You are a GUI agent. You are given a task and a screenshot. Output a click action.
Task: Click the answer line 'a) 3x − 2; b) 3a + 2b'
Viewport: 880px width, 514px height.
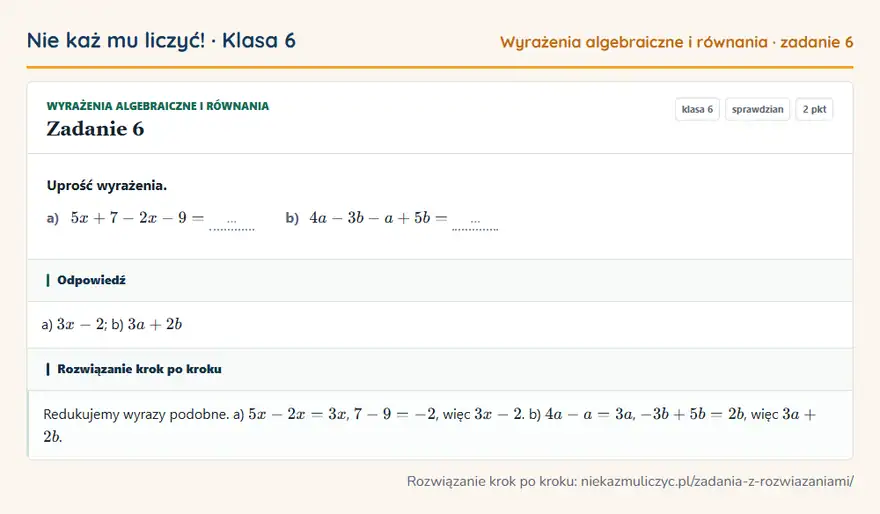(112, 324)
